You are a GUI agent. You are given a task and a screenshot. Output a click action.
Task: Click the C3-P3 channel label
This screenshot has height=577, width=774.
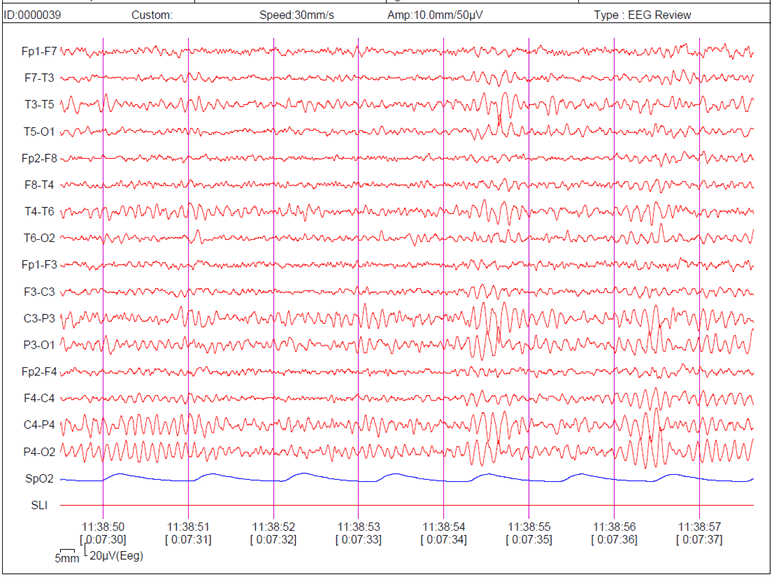click(39, 318)
